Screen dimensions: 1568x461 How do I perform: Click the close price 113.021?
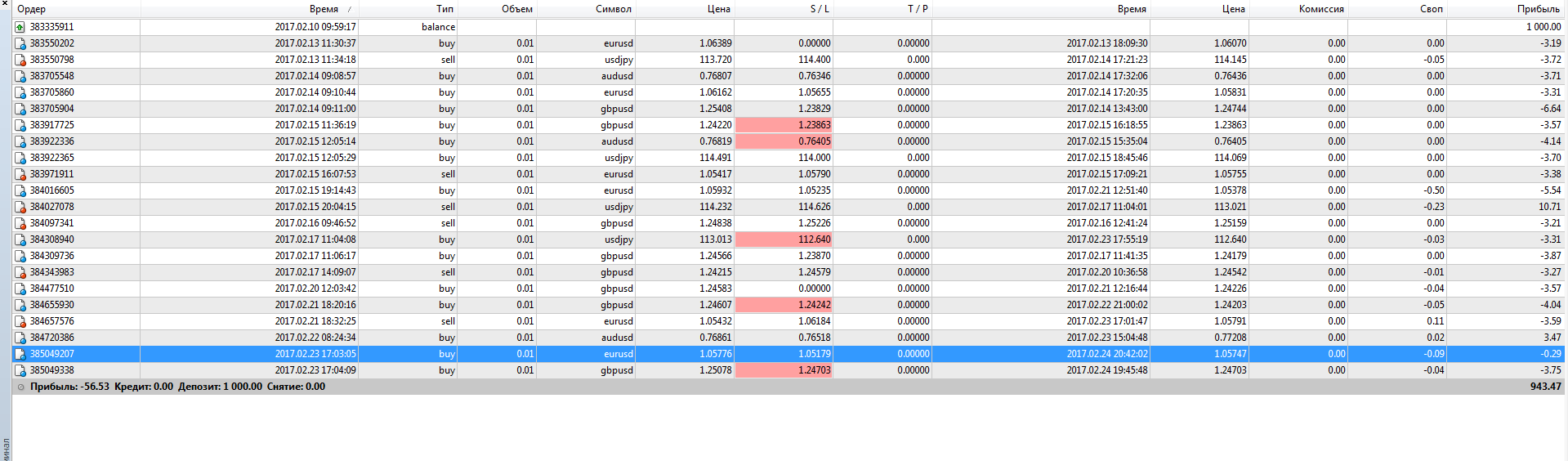click(x=1230, y=207)
